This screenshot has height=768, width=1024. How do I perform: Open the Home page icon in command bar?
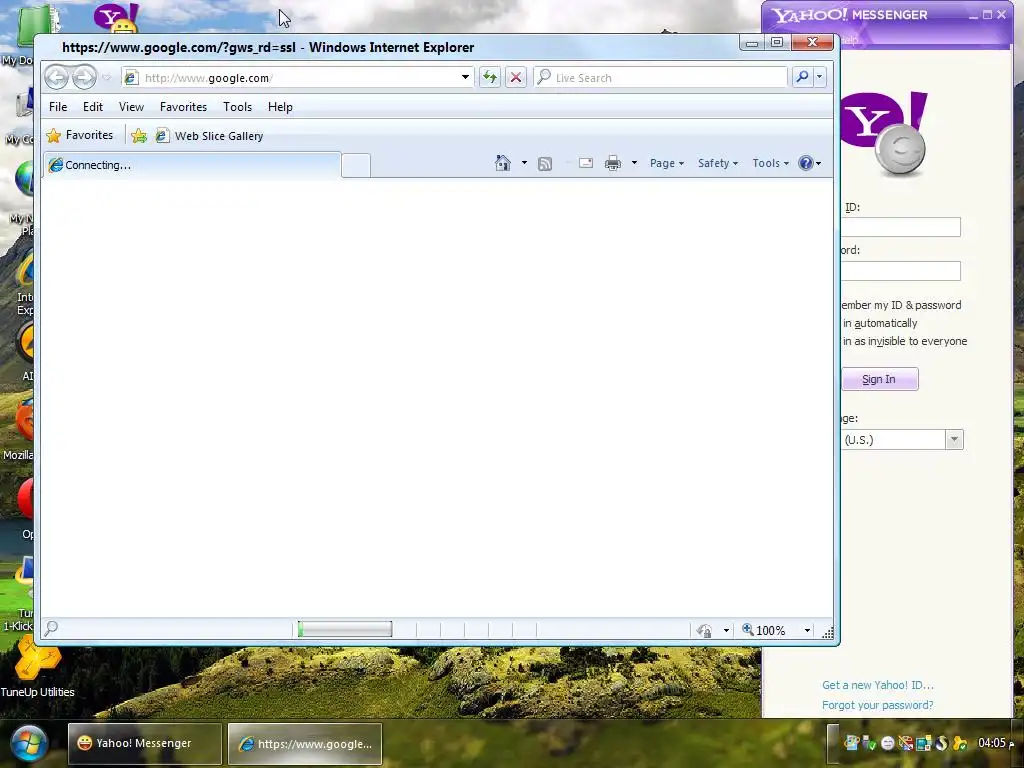[503, 163]
